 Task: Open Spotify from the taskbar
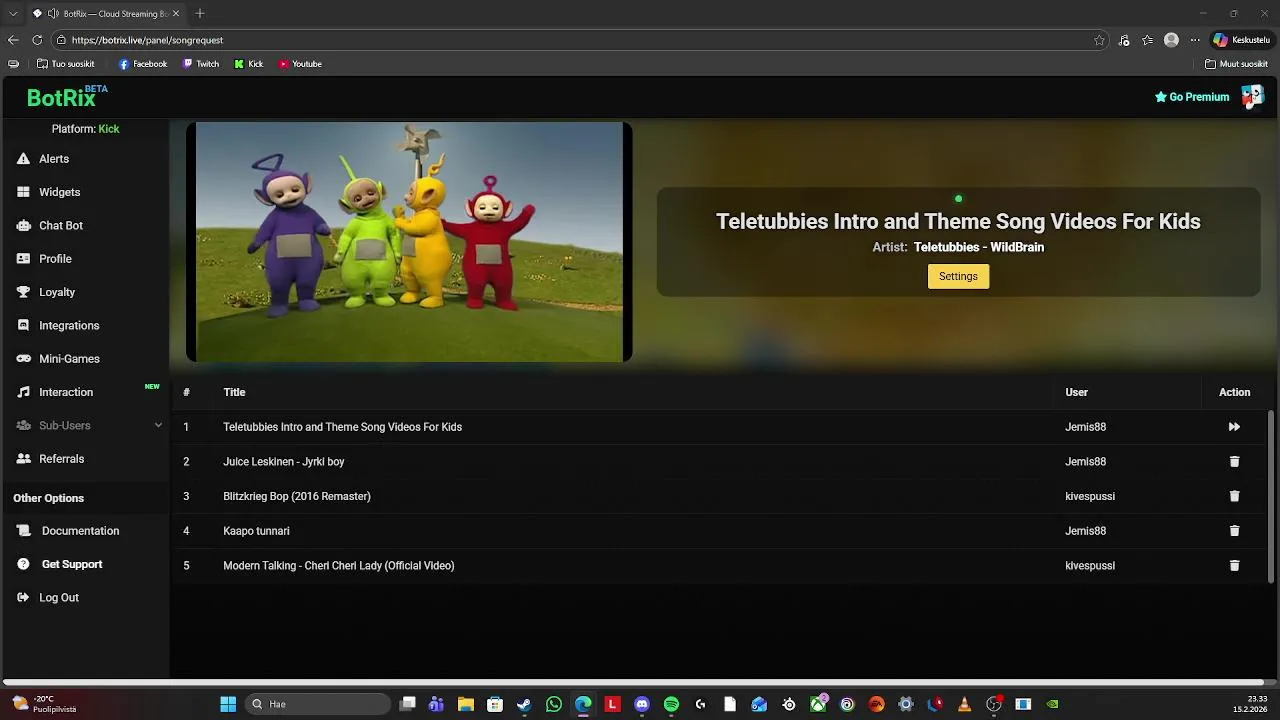coord(671,704)
